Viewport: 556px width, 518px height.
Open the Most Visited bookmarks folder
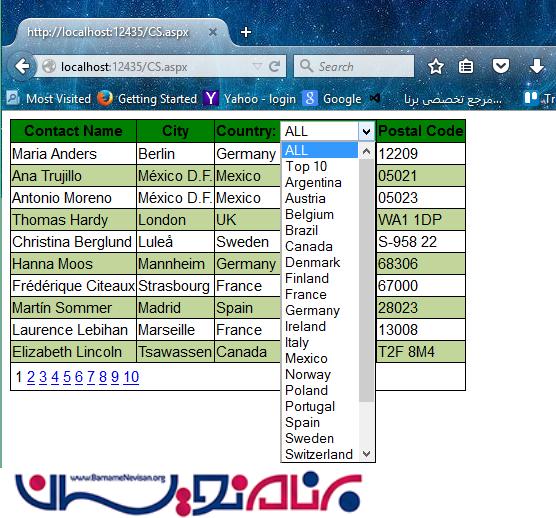49,98
